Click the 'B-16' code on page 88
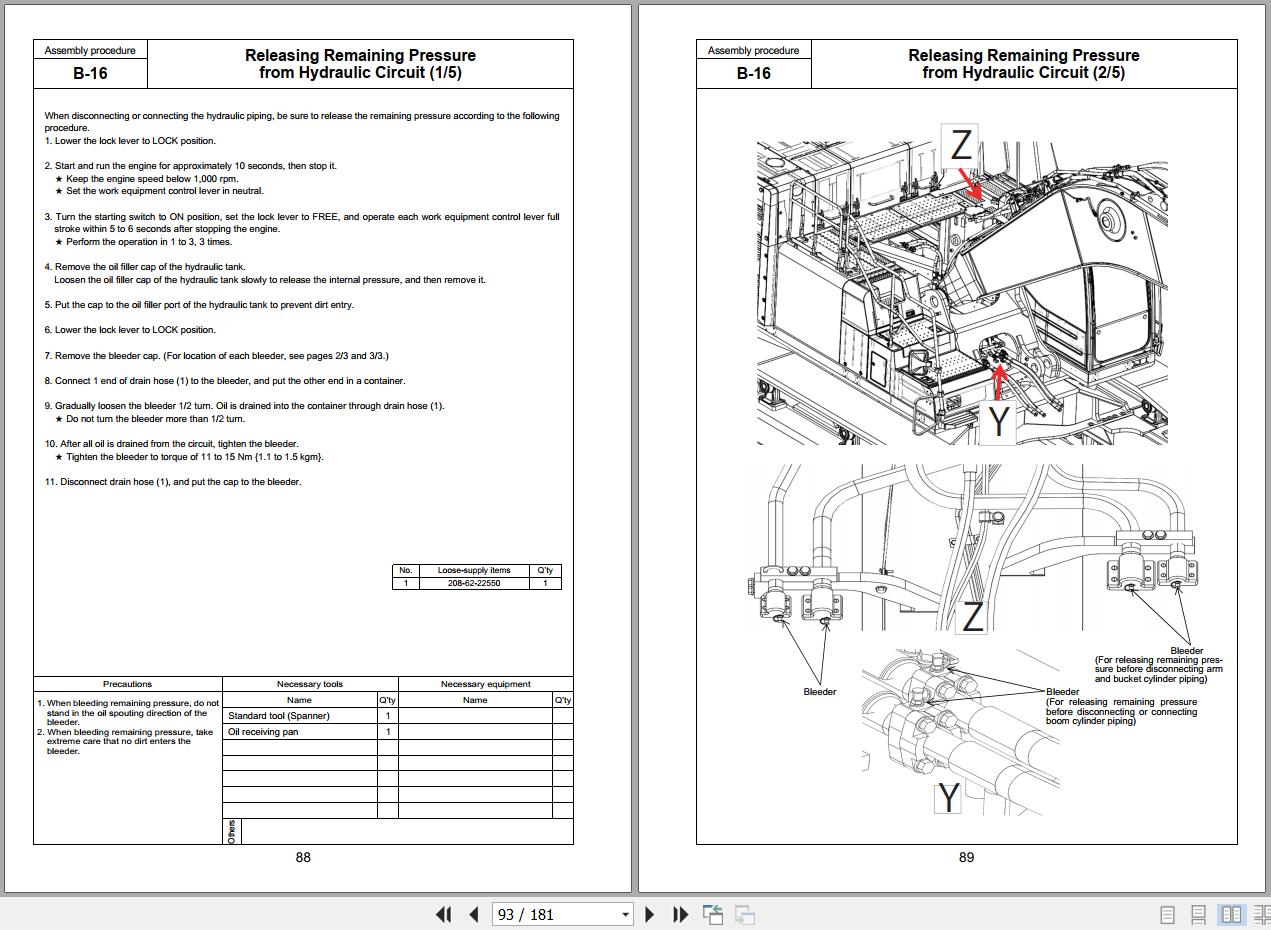The width and height of the screenshot is (1271, 930). 90,73
